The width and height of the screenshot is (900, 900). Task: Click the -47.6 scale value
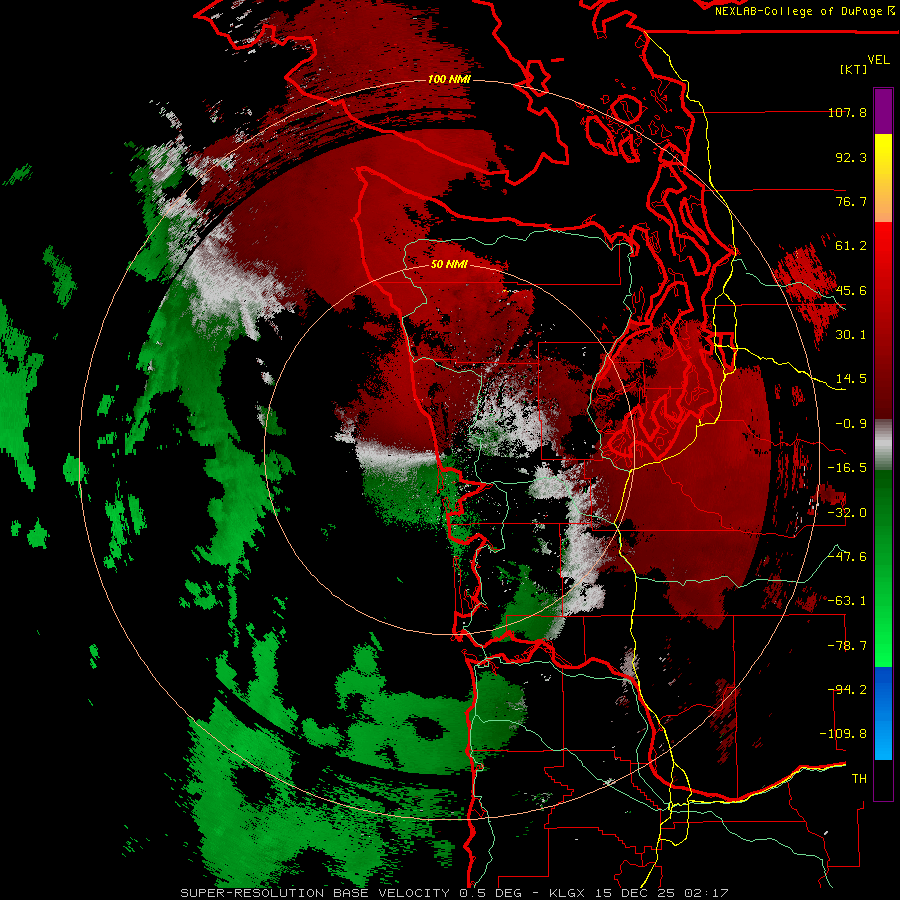pos(847,557)
